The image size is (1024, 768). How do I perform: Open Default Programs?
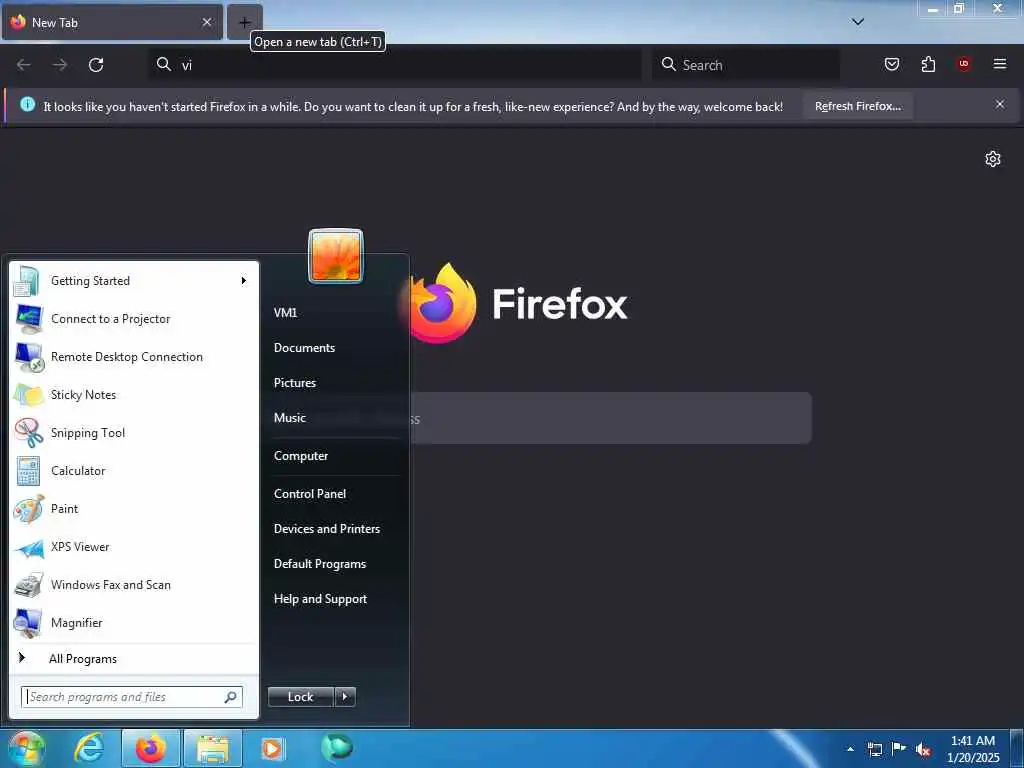click(x=320, y=564)
